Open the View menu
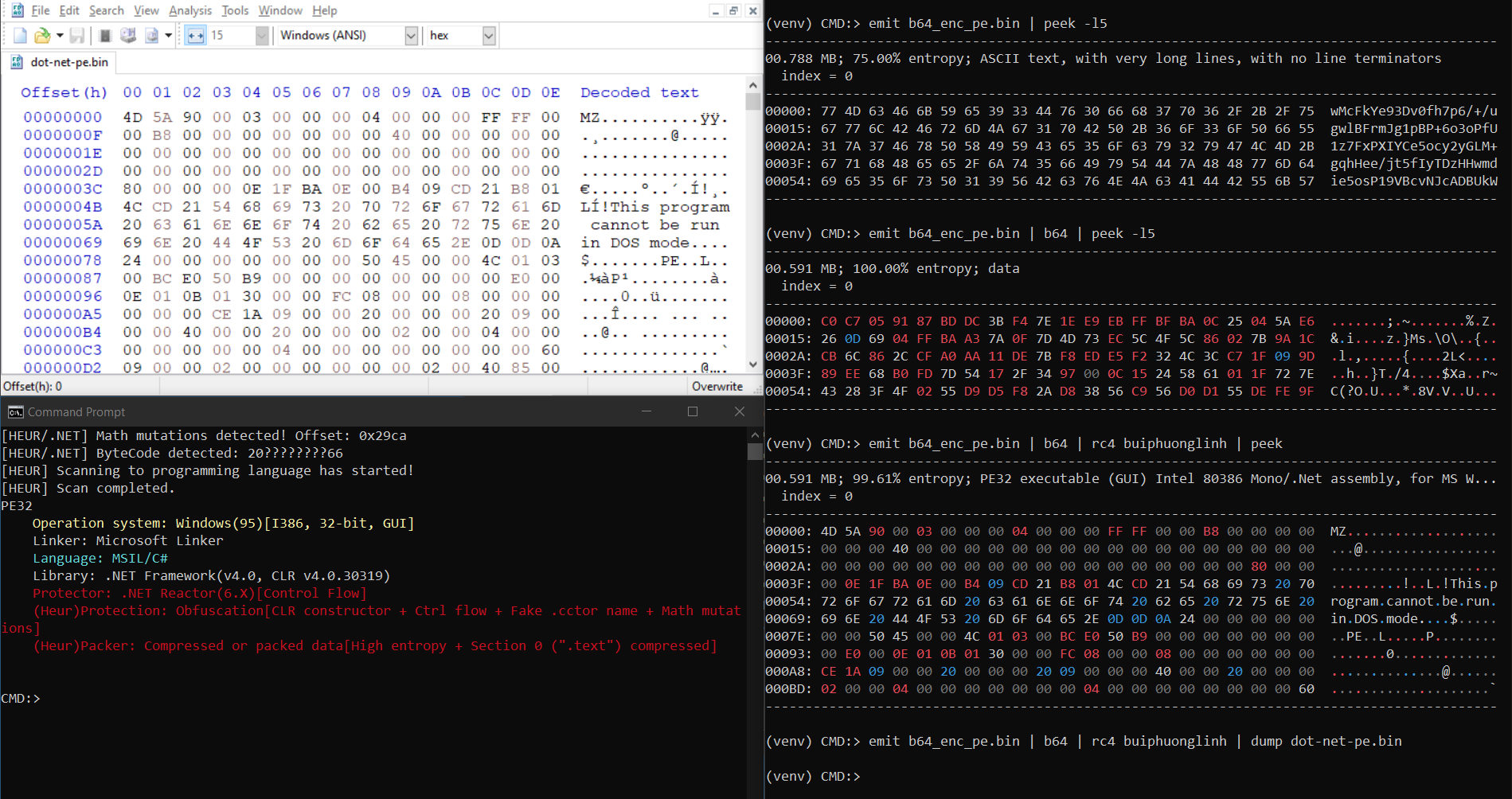The height and width of the screenshot is (799, 1512). [x=147, y=10]
